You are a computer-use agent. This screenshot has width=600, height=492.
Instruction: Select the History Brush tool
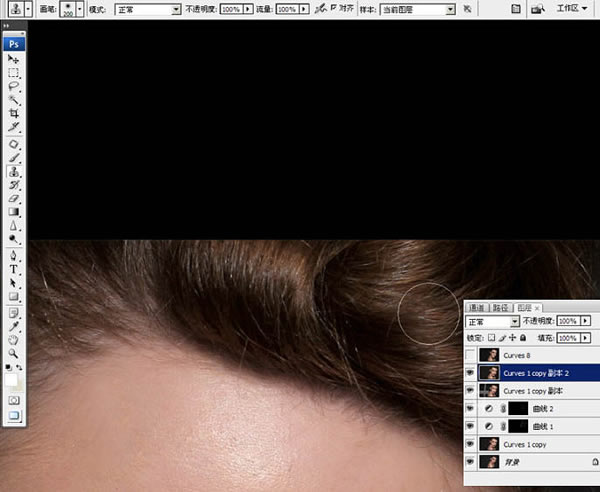coord(13,185)
